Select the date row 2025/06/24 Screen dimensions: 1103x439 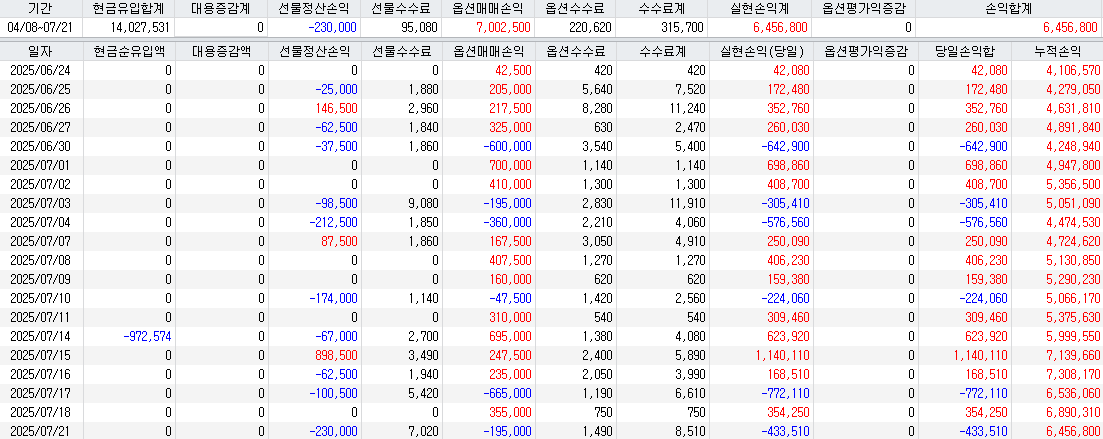[x=41, y=70]
